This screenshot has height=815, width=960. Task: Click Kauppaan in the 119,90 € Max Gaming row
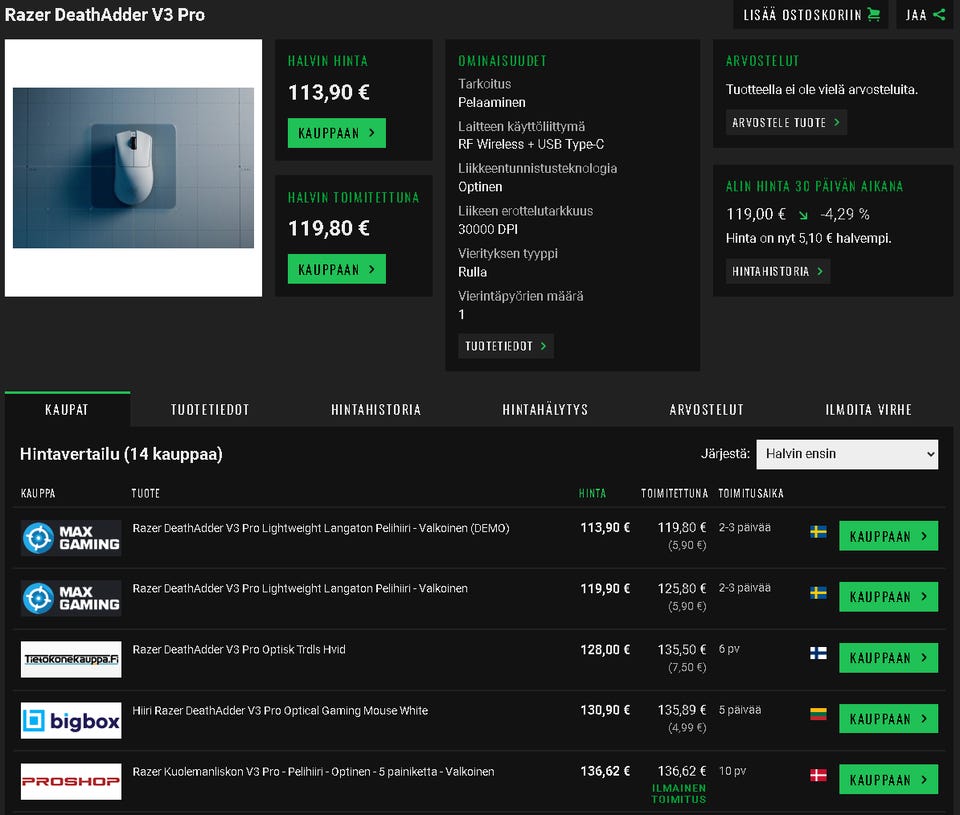coord(888,596)
